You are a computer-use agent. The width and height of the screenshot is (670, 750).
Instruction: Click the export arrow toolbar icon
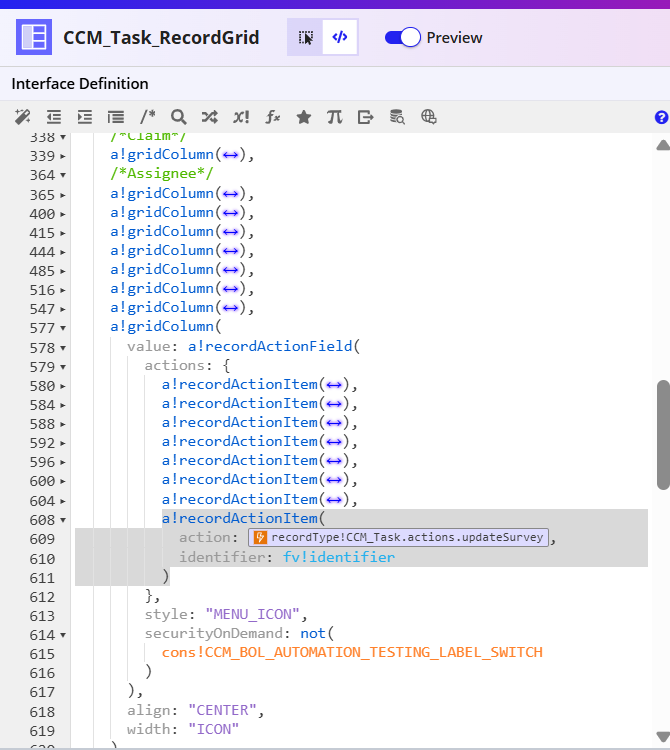click(x=365, y=117)
